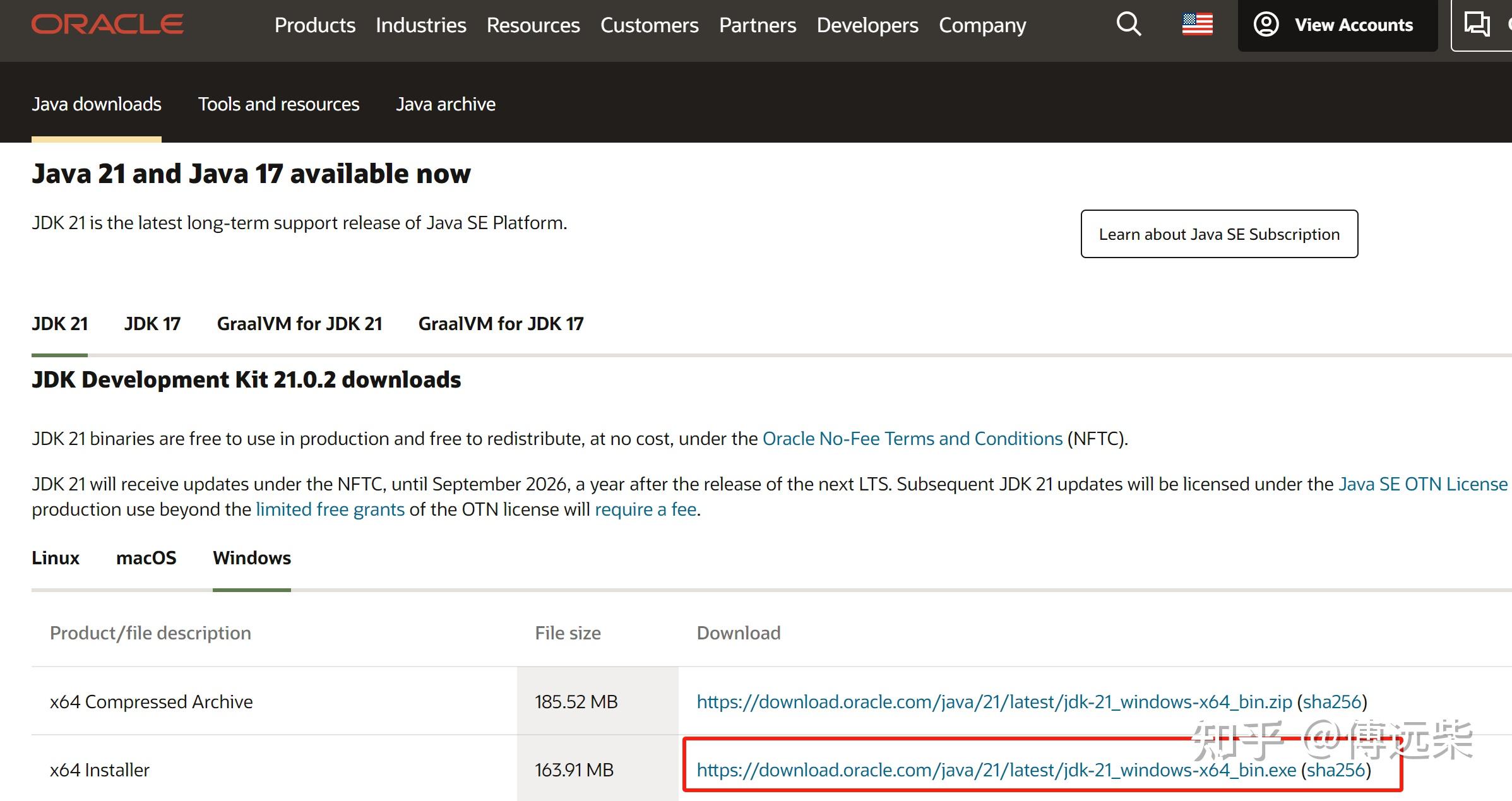Image resolution: width=1512 pixels, height=801 pixels.
Task: Select GraalVM for JDK 21 tab
Action: click(299, 324)
